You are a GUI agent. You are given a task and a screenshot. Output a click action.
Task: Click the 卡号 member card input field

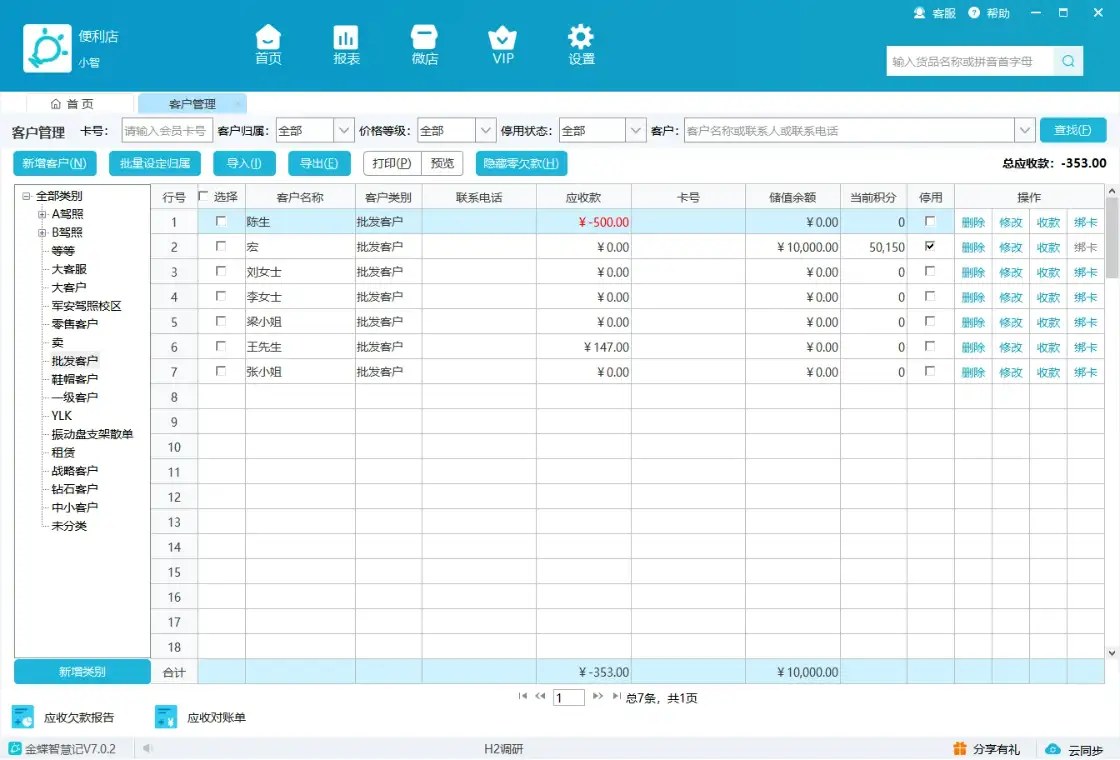click(x=167, y=130)
